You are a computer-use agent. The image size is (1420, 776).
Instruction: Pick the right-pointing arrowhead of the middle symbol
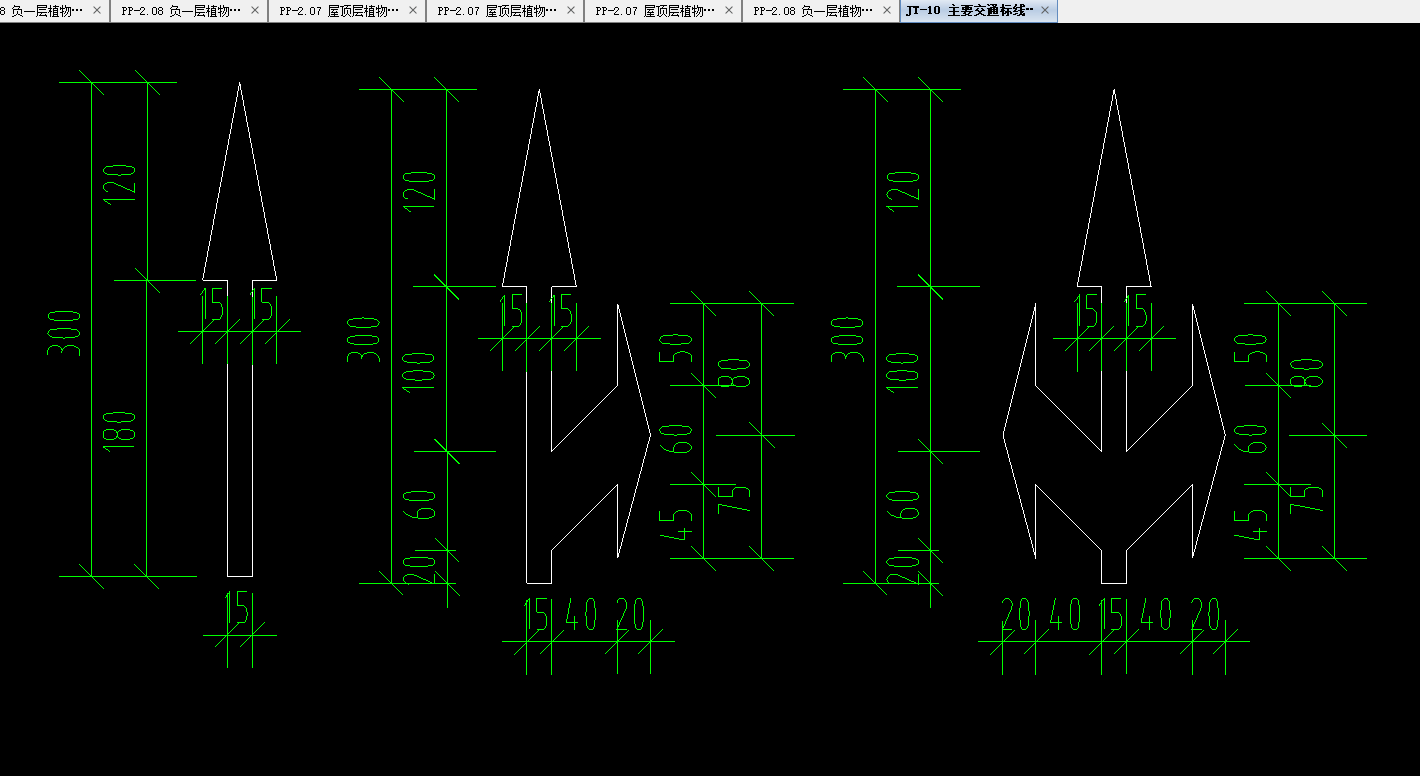tap(634, 431)
